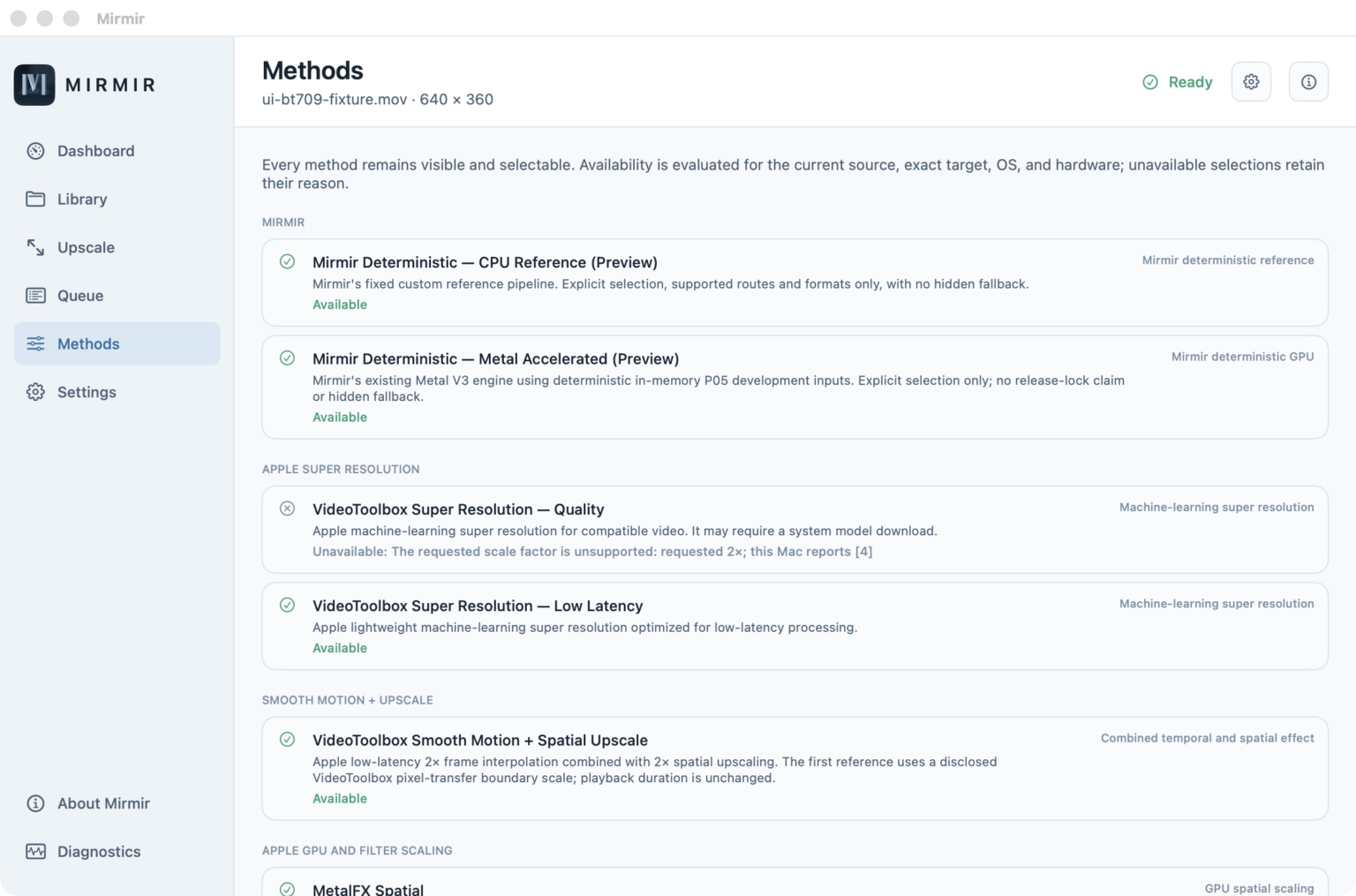Click 'Mirmir's fixed custom reference pipeline' description
Screen dimensions: 1356x896
coord(670,284)
